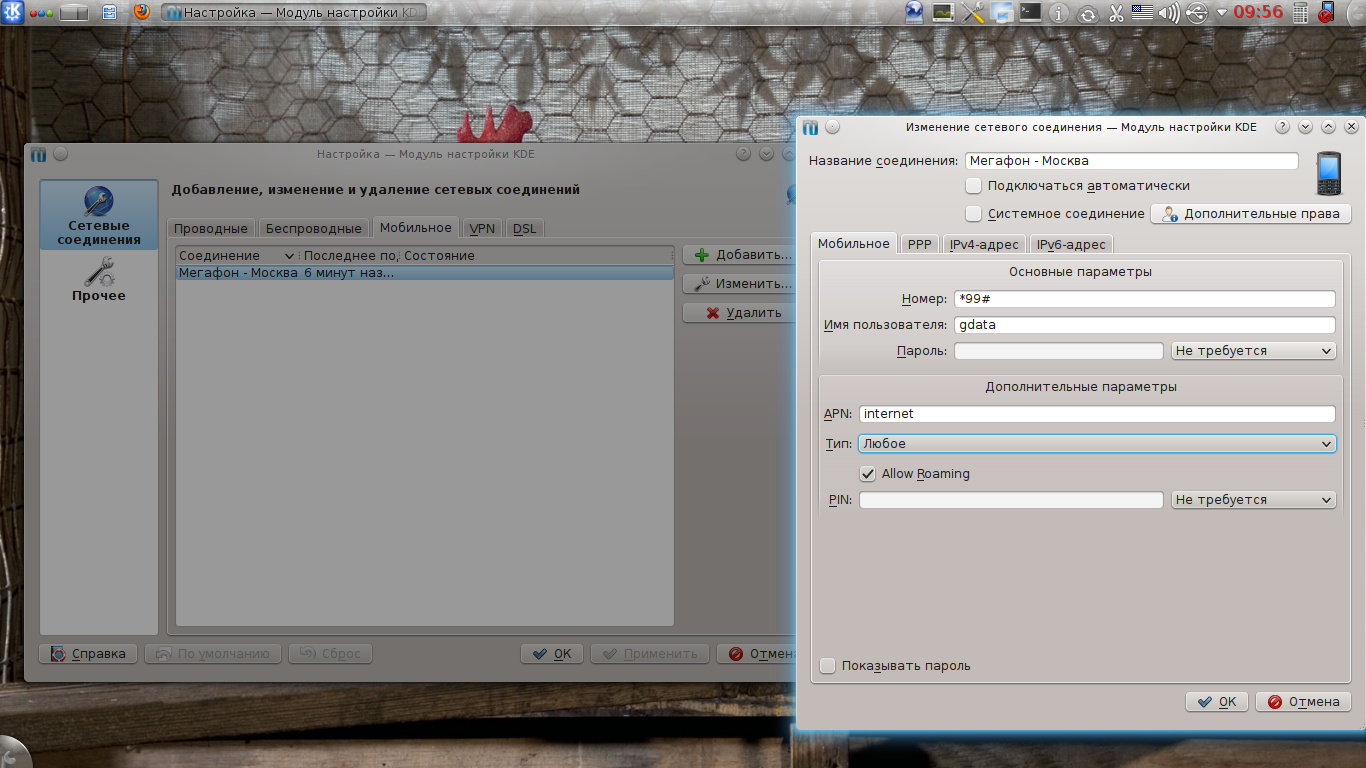
Task: Launch Firefox from the top panel
Action: coord(141,13)
